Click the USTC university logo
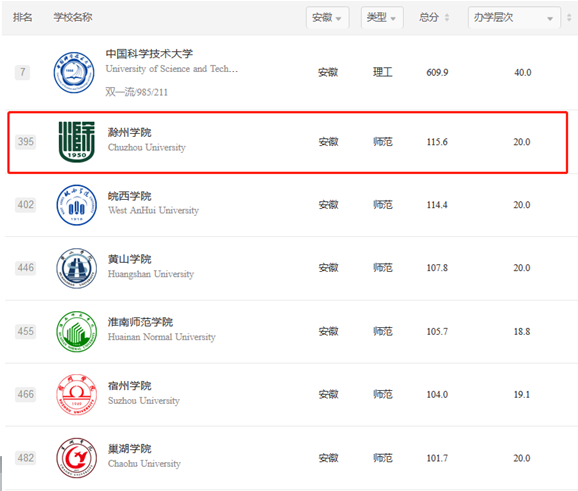This screenshot has height=491, width=578. 74,72
